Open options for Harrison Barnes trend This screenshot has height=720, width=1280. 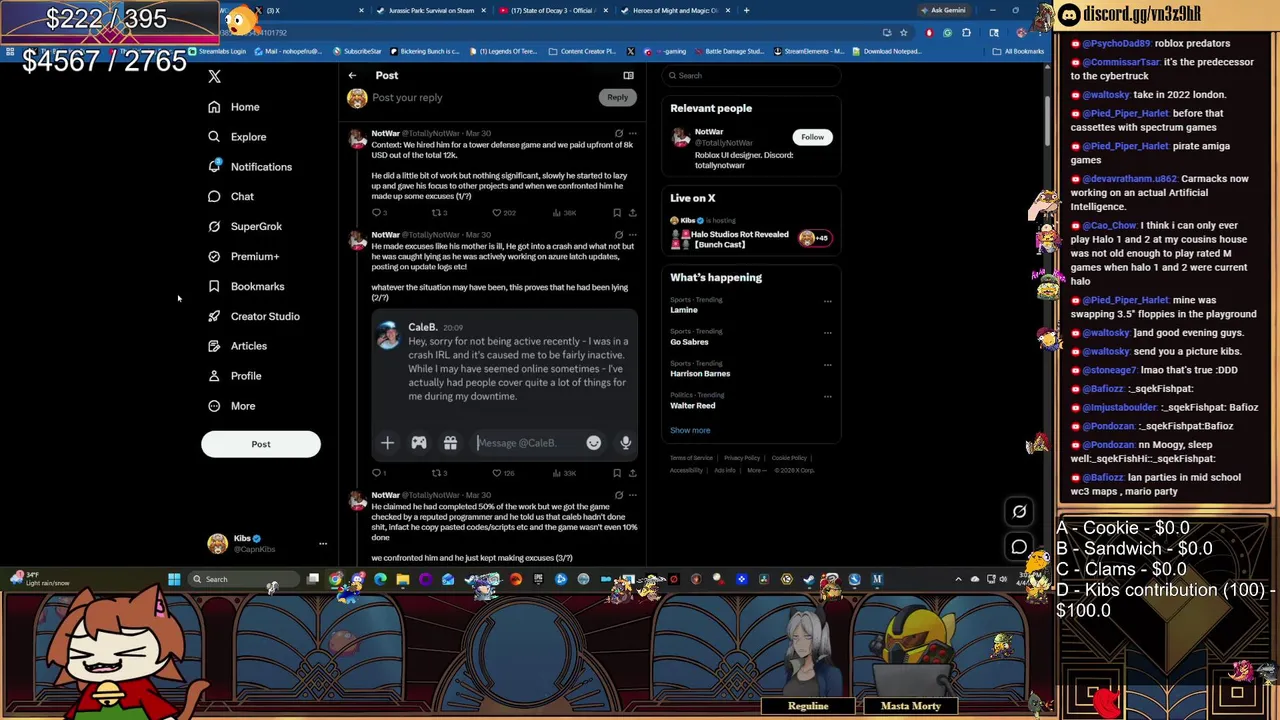827,364
